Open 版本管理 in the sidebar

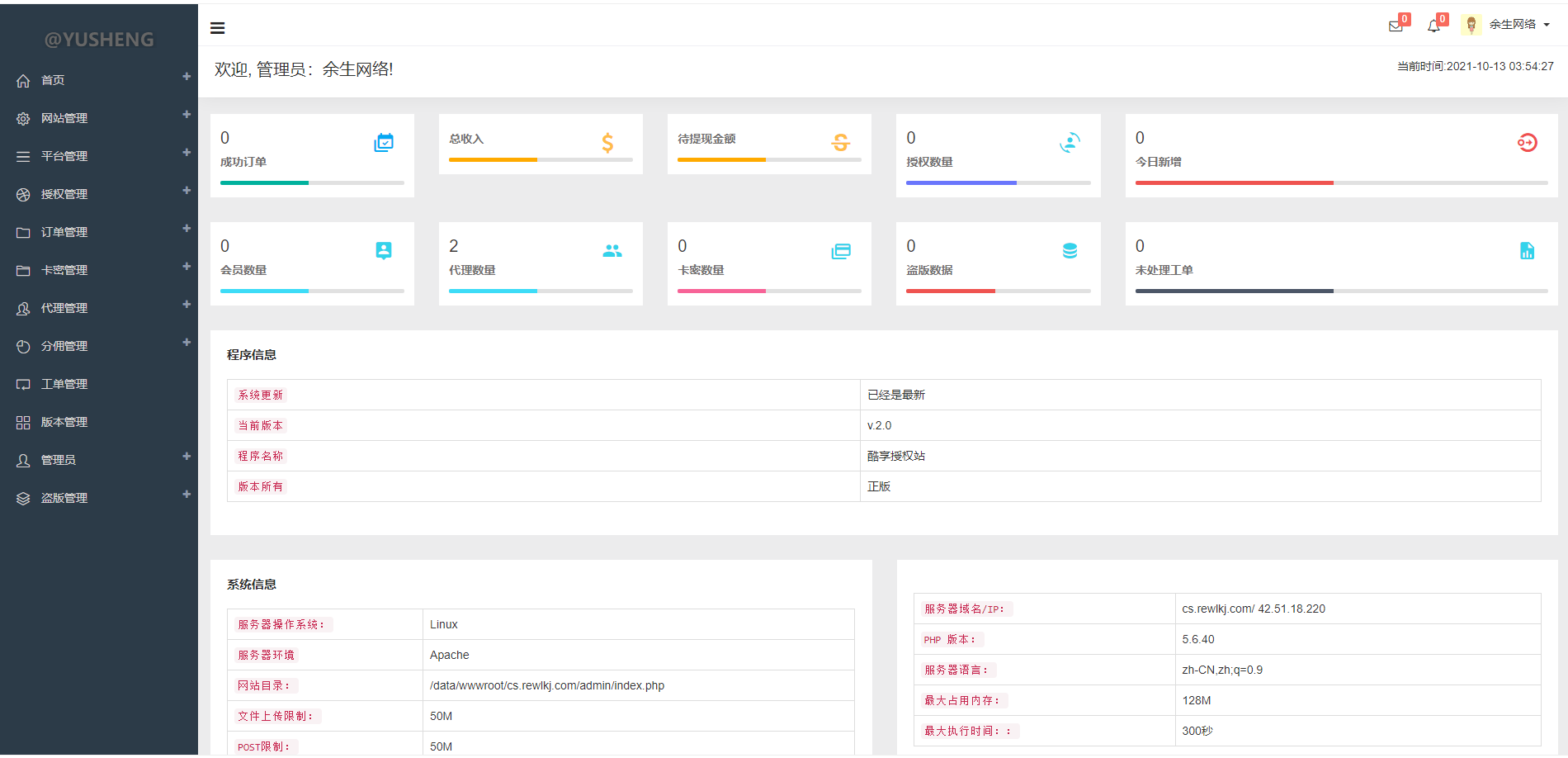64,422
